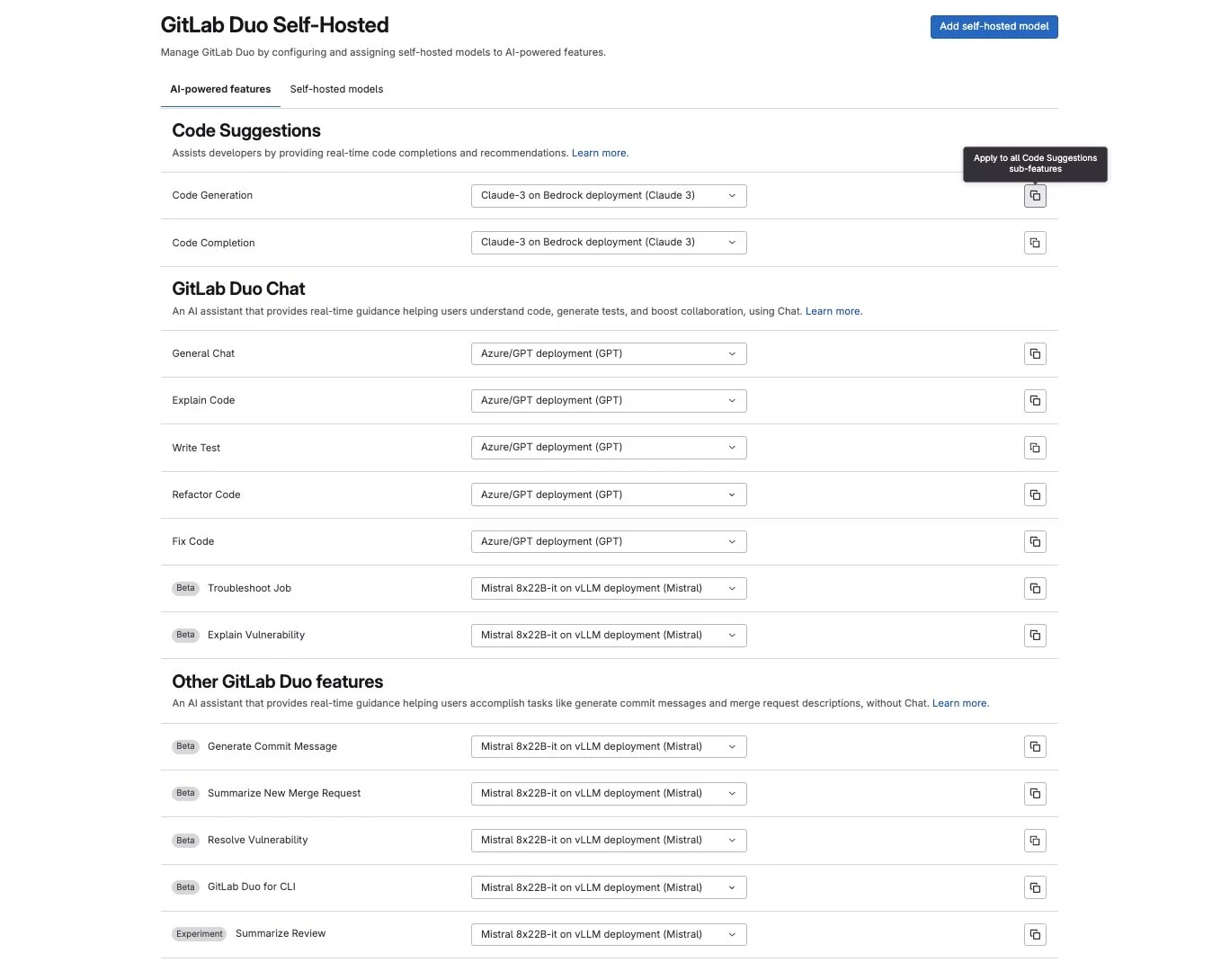Open the Fix Code model dropdown
1230x980 pixels.
coord(609,541)
